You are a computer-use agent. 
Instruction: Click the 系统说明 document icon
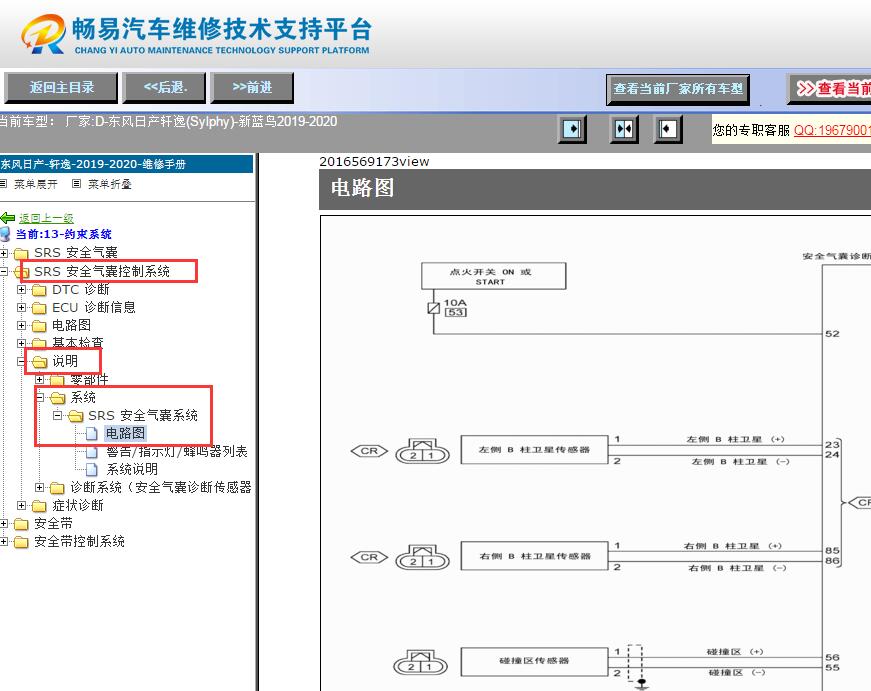tap(92, 469)
